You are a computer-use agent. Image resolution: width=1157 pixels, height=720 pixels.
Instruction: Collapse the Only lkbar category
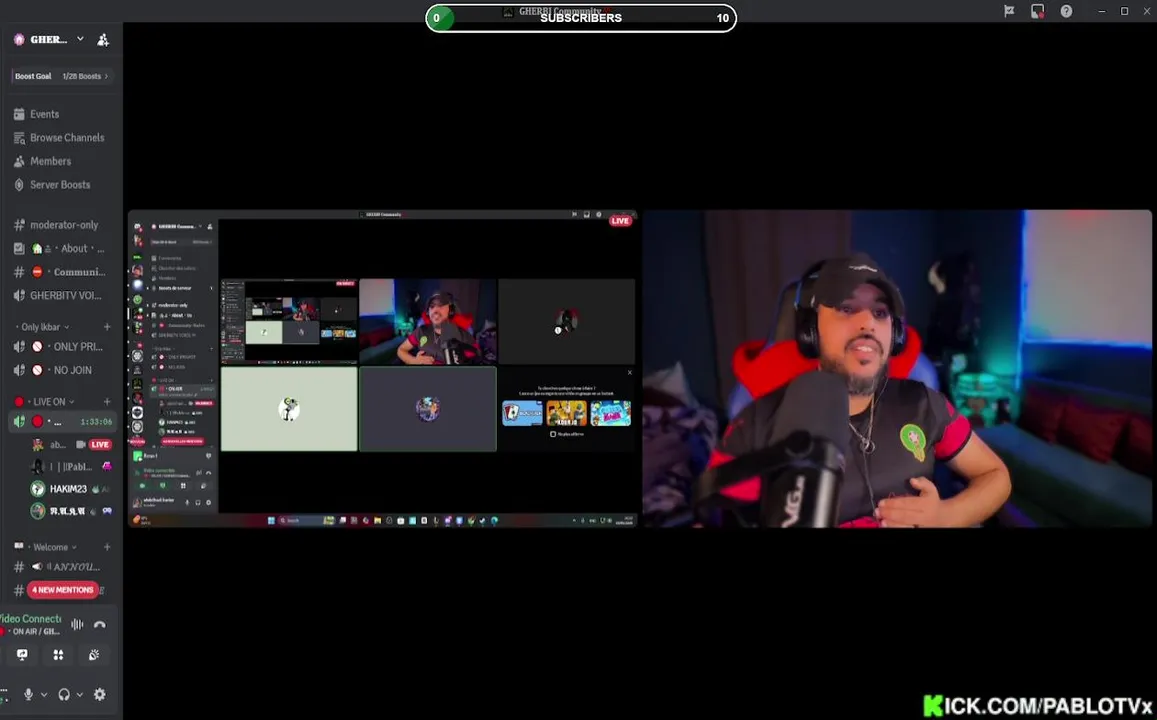pyautogui.click(x=42, y=327)
